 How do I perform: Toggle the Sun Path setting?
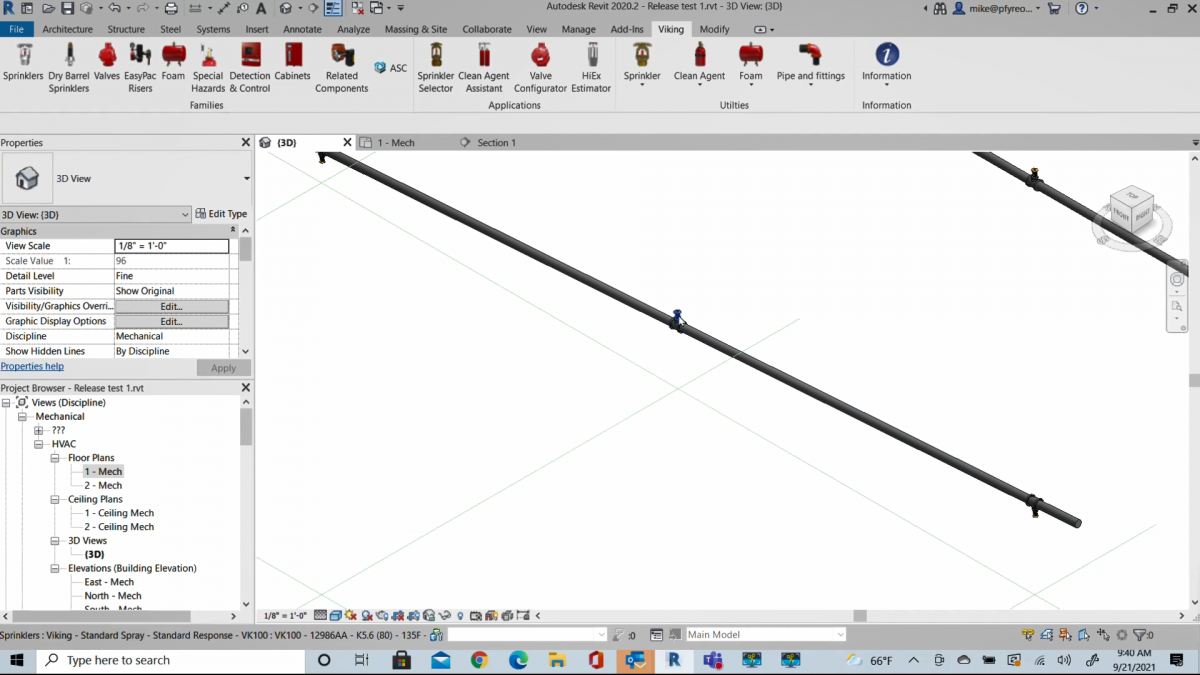pyautogui.click(x=350, y=615)
